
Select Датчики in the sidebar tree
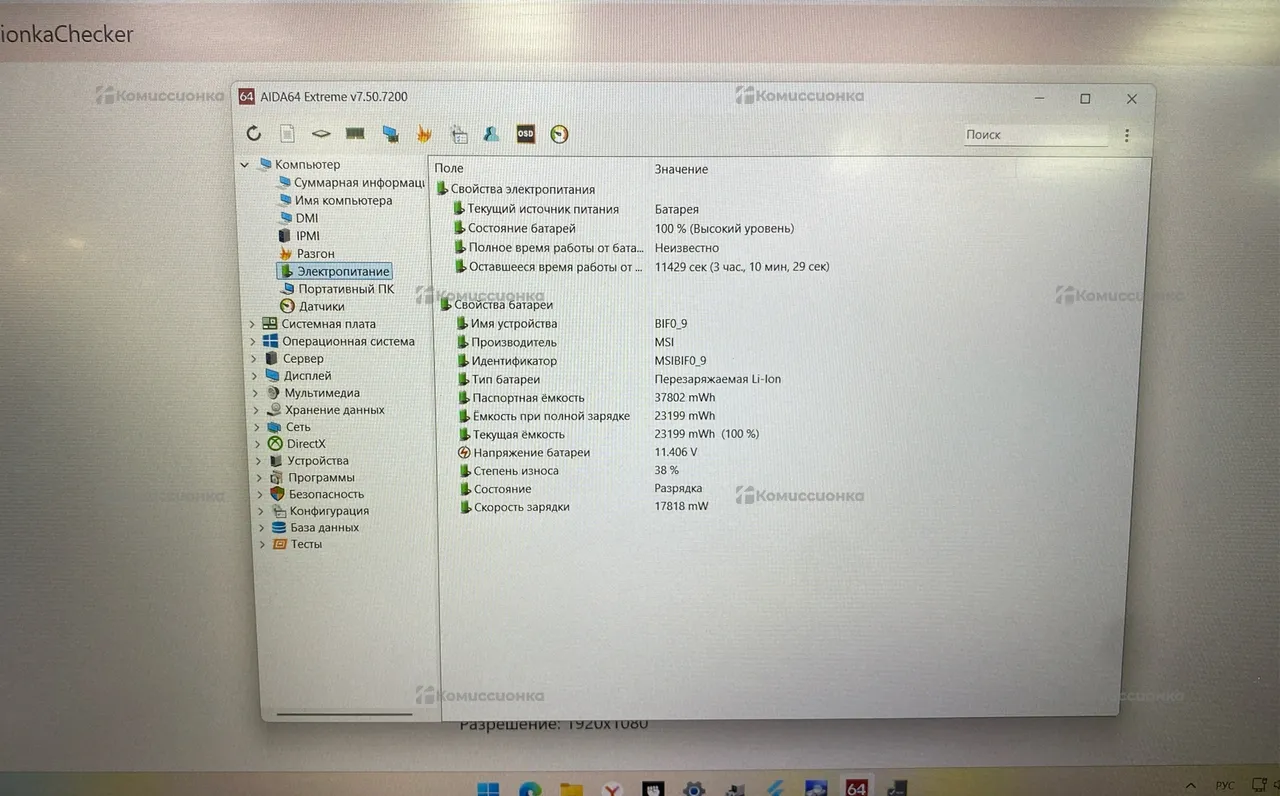pyautogui.click(x=321, y=307)
